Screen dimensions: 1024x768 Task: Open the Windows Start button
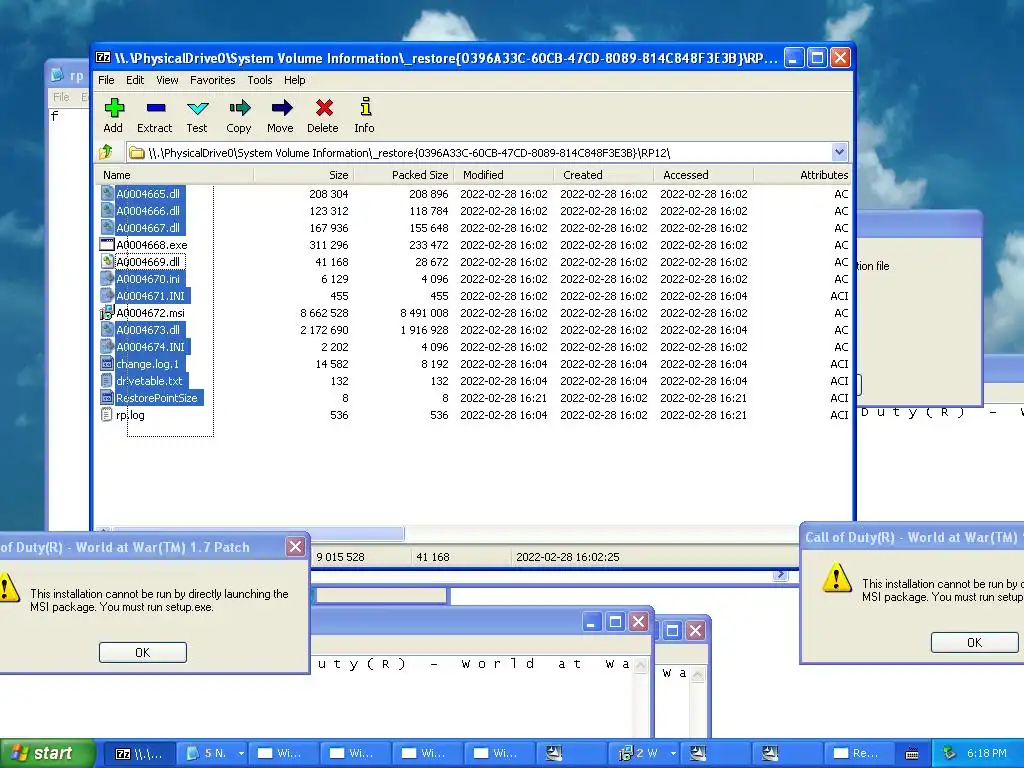[x=47, y=754]
